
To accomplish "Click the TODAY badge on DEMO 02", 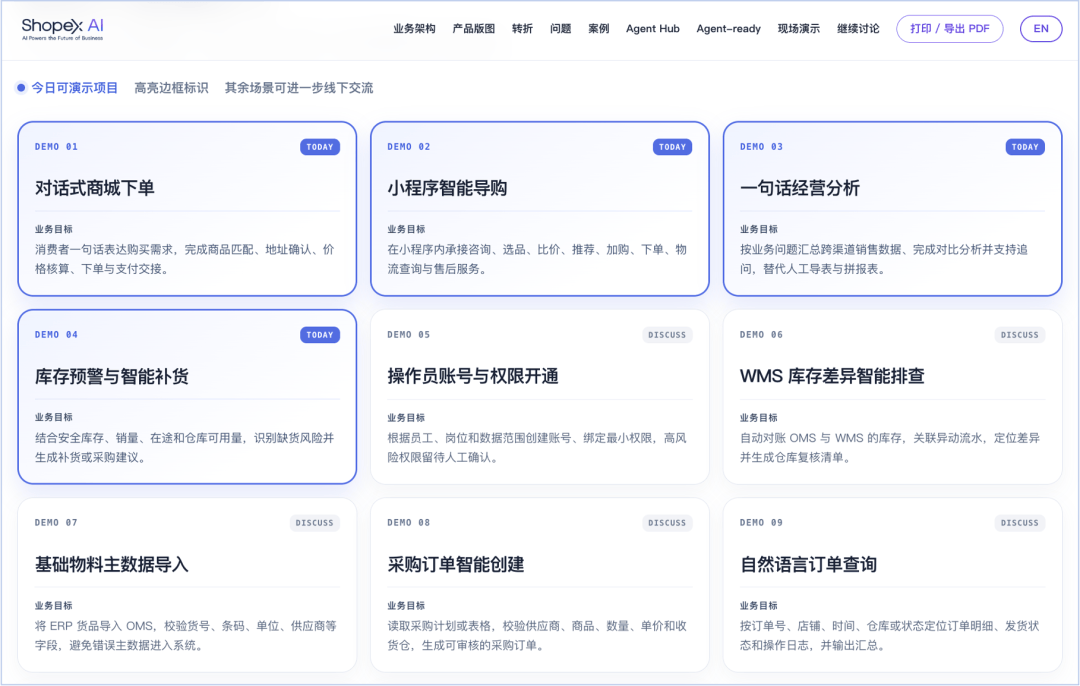I will click(x=672, y=147).
